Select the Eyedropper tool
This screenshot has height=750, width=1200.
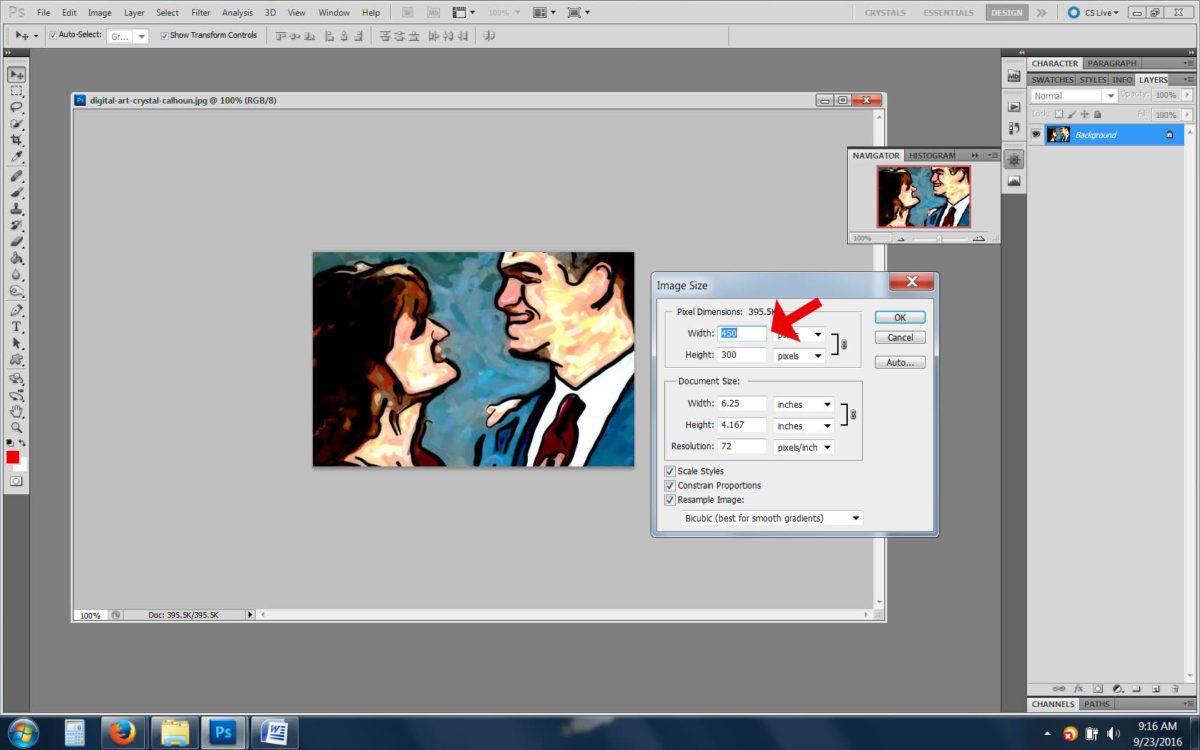tap(16, 157)
